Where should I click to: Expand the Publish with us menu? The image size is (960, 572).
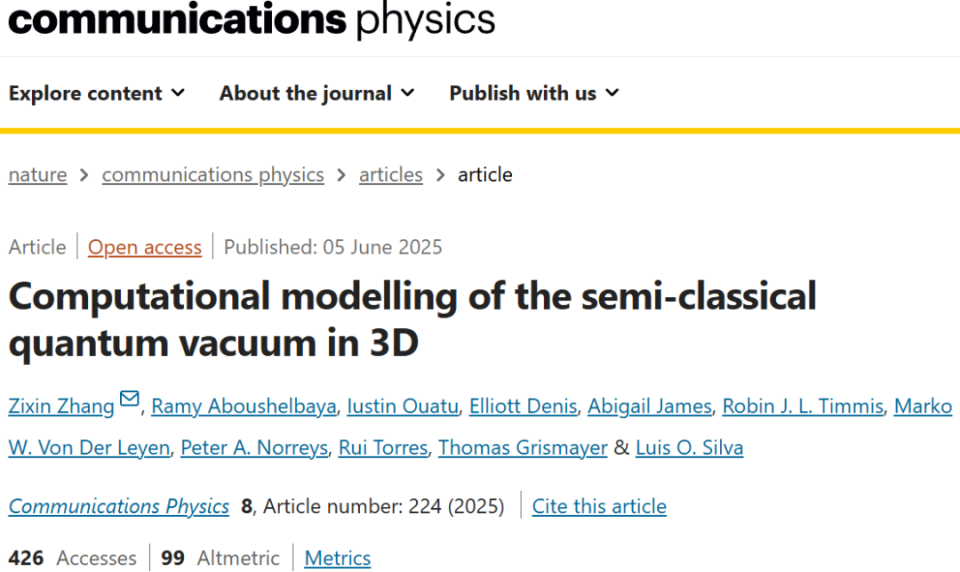click(534, 93)
